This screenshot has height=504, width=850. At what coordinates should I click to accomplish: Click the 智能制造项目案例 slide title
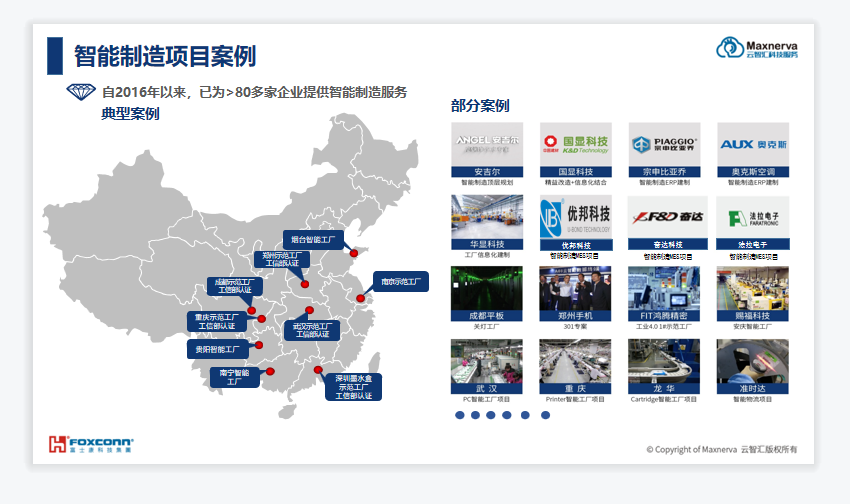(165, 56)
